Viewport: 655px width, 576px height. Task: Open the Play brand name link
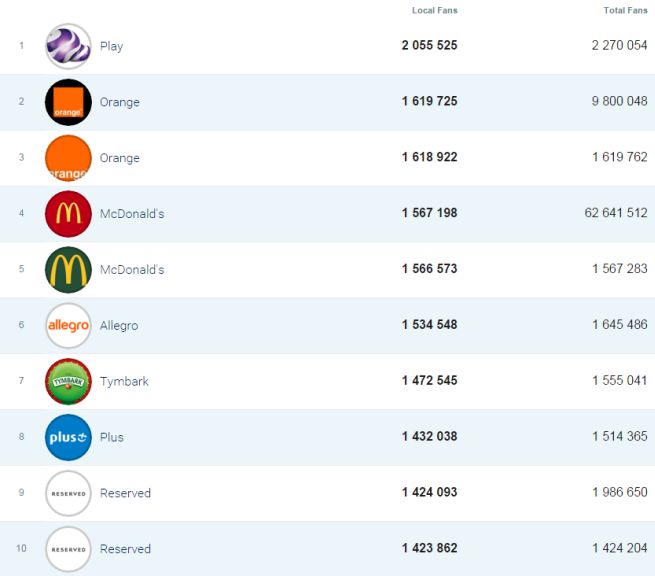[111, 46]
